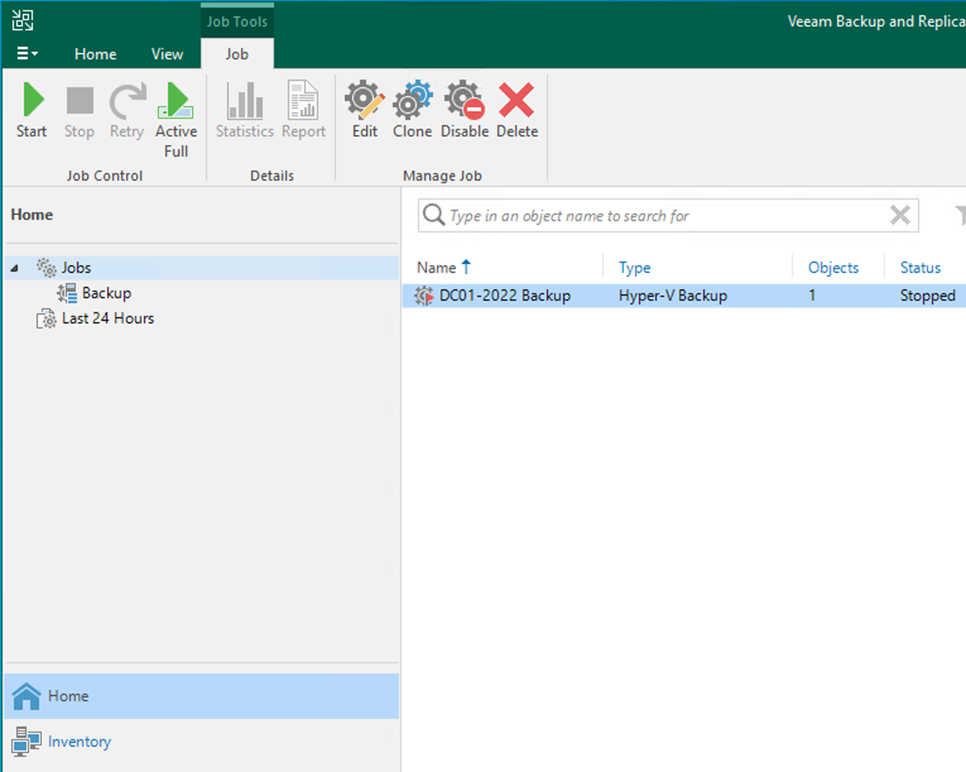Viewport: 966px width, 772px height.
Task: Open the main application menu
Action: pos(26,54)
